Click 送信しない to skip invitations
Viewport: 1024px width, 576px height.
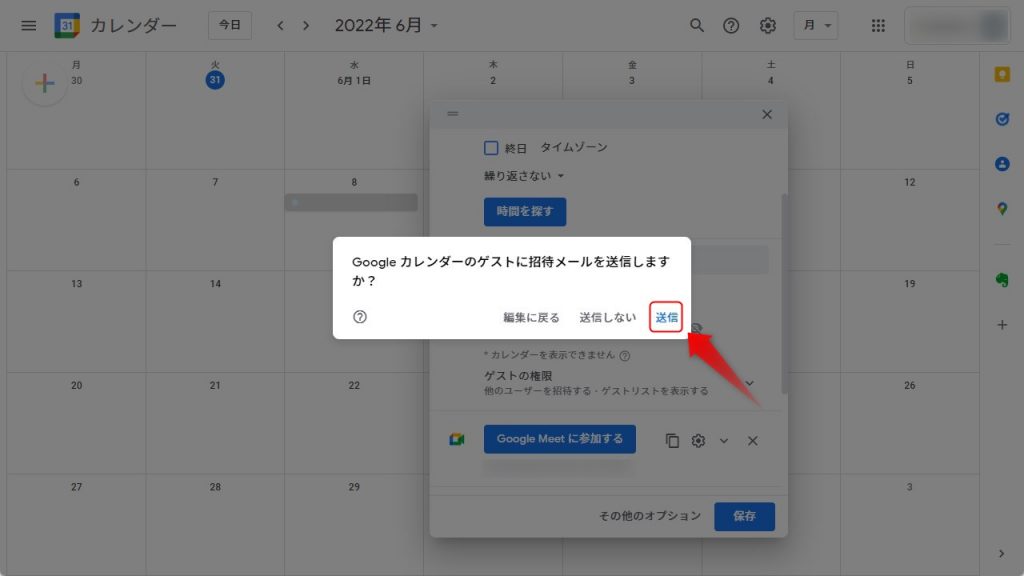pyautogui.click(x=607, y=317)
